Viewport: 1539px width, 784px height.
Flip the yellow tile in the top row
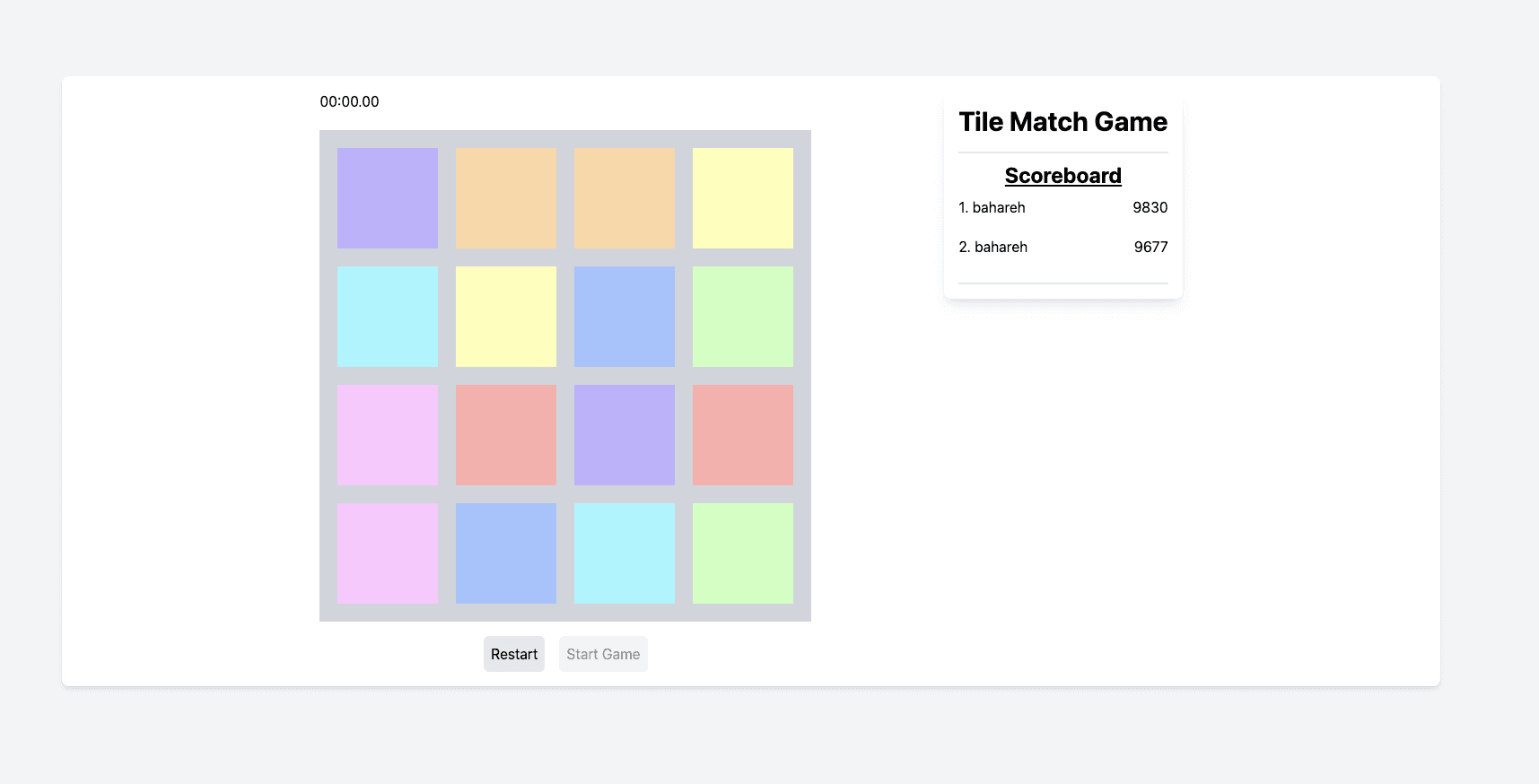point(743,198)
